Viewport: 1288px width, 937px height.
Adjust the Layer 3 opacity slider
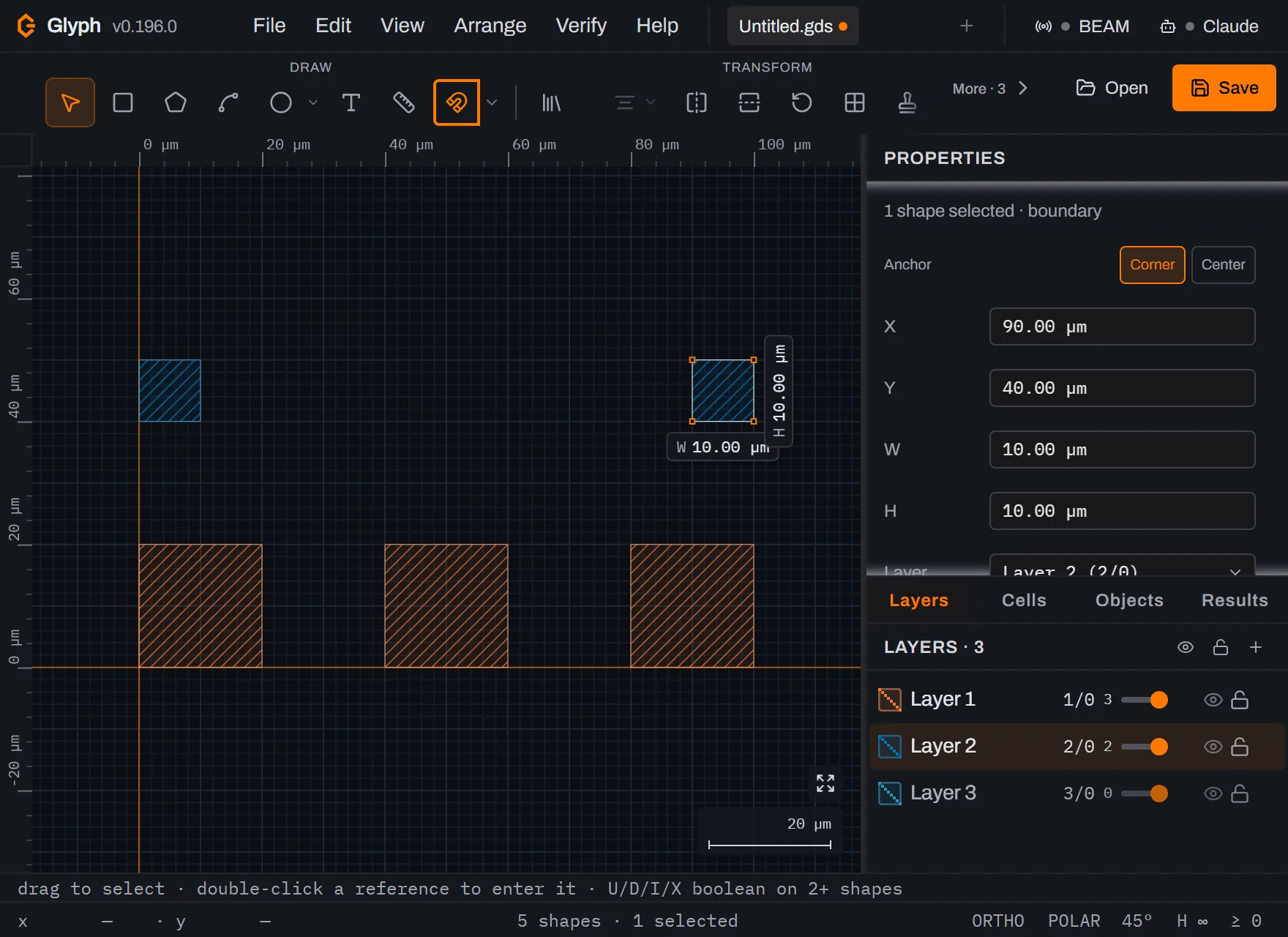[1145, 794]
